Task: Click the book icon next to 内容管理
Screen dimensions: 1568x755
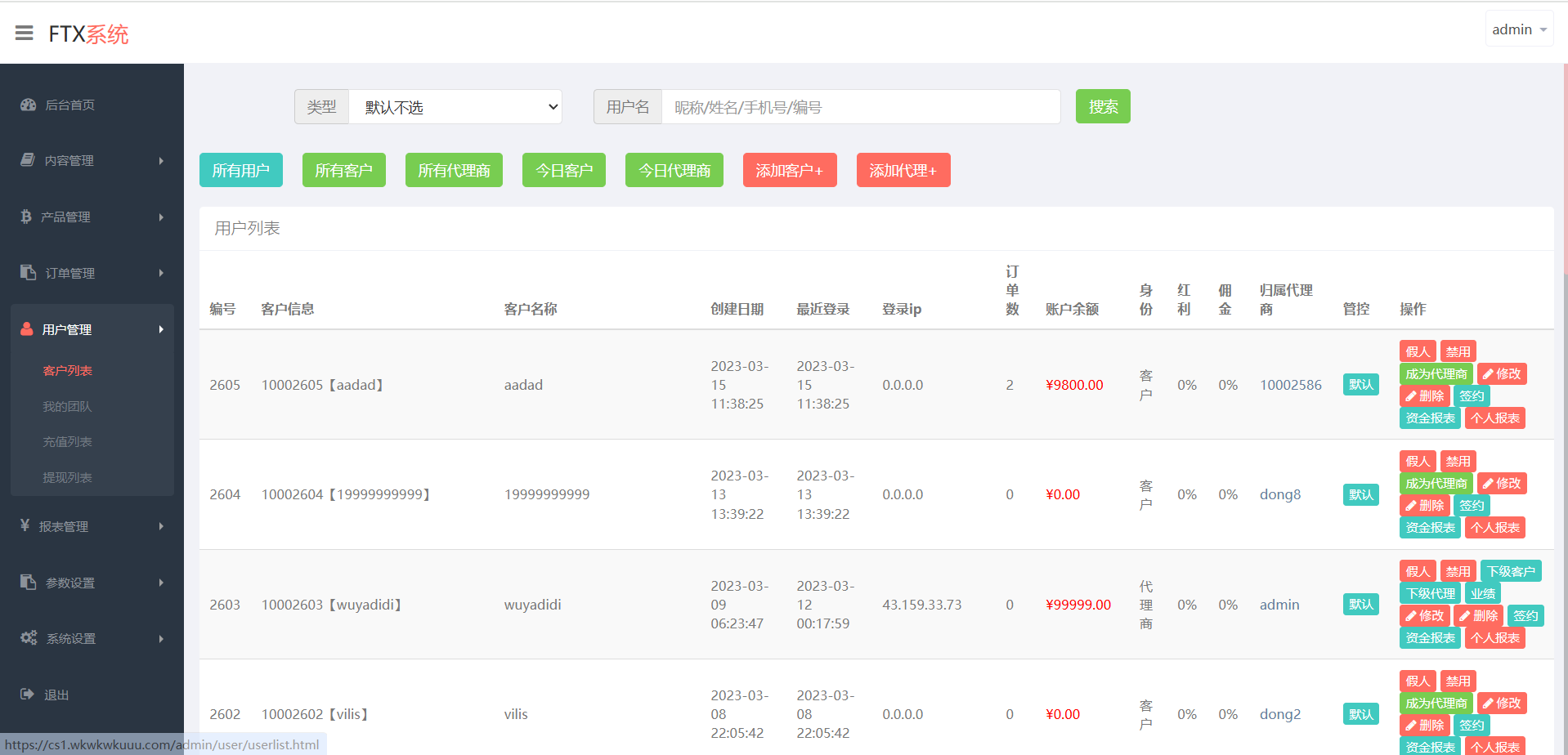Action: pyautogui.click(x=28, y=160)
